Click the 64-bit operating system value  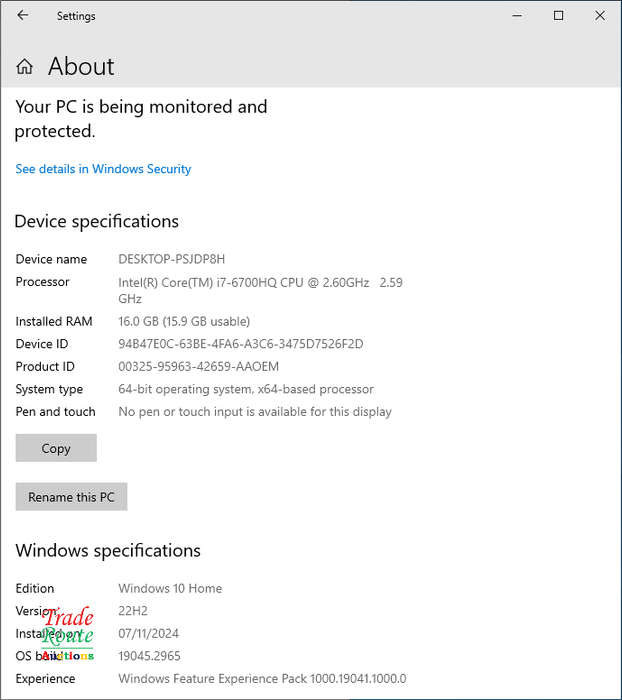(x=246, y=389)
